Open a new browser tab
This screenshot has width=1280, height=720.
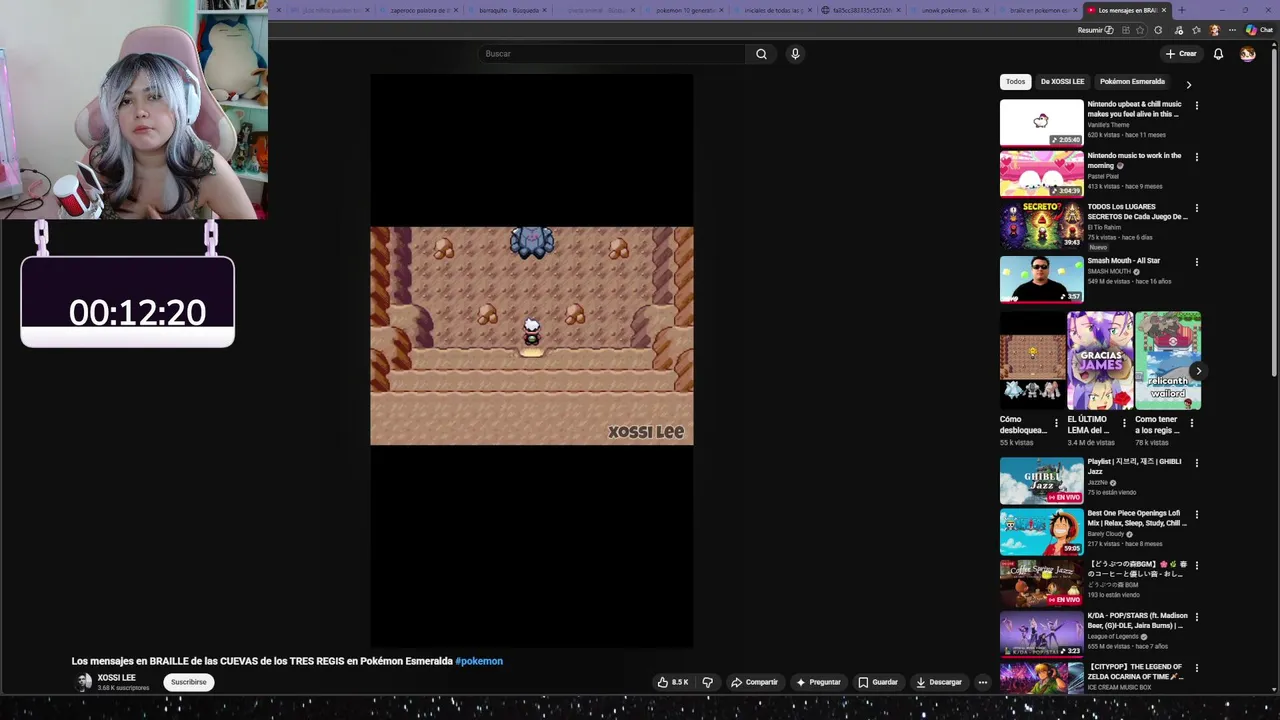click(1182, 10)
